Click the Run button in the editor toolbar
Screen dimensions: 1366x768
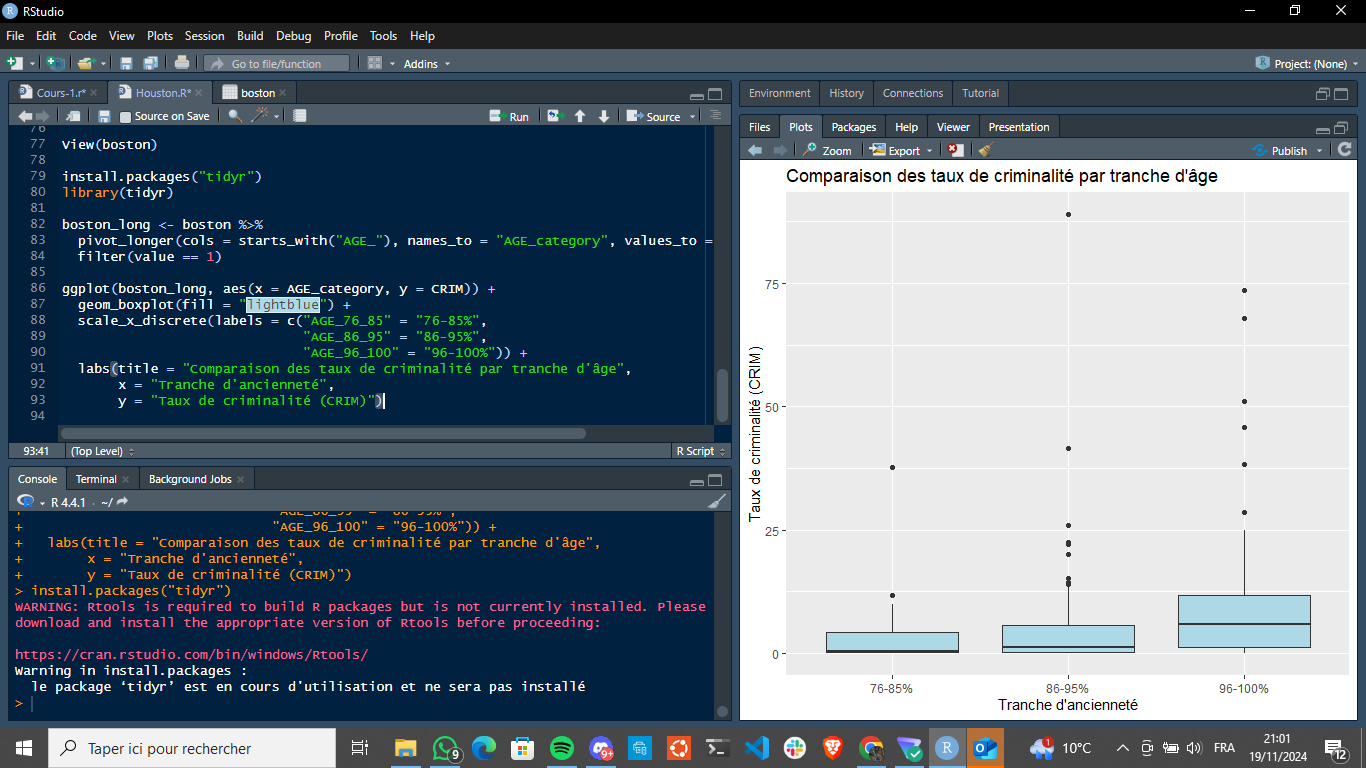[x=509, y=117]
